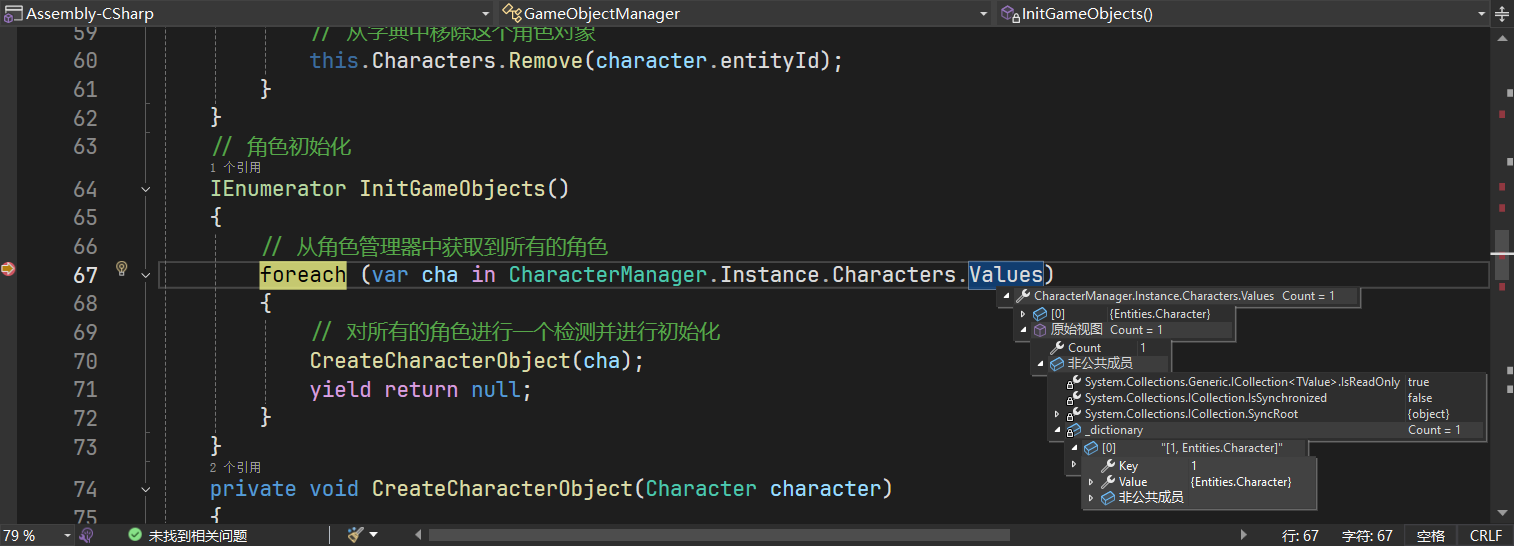Image resolution: width=1514 pixels, height=546 pixels.
Task: Click the horizontal scrollbar left arrow
Action: 418,535
